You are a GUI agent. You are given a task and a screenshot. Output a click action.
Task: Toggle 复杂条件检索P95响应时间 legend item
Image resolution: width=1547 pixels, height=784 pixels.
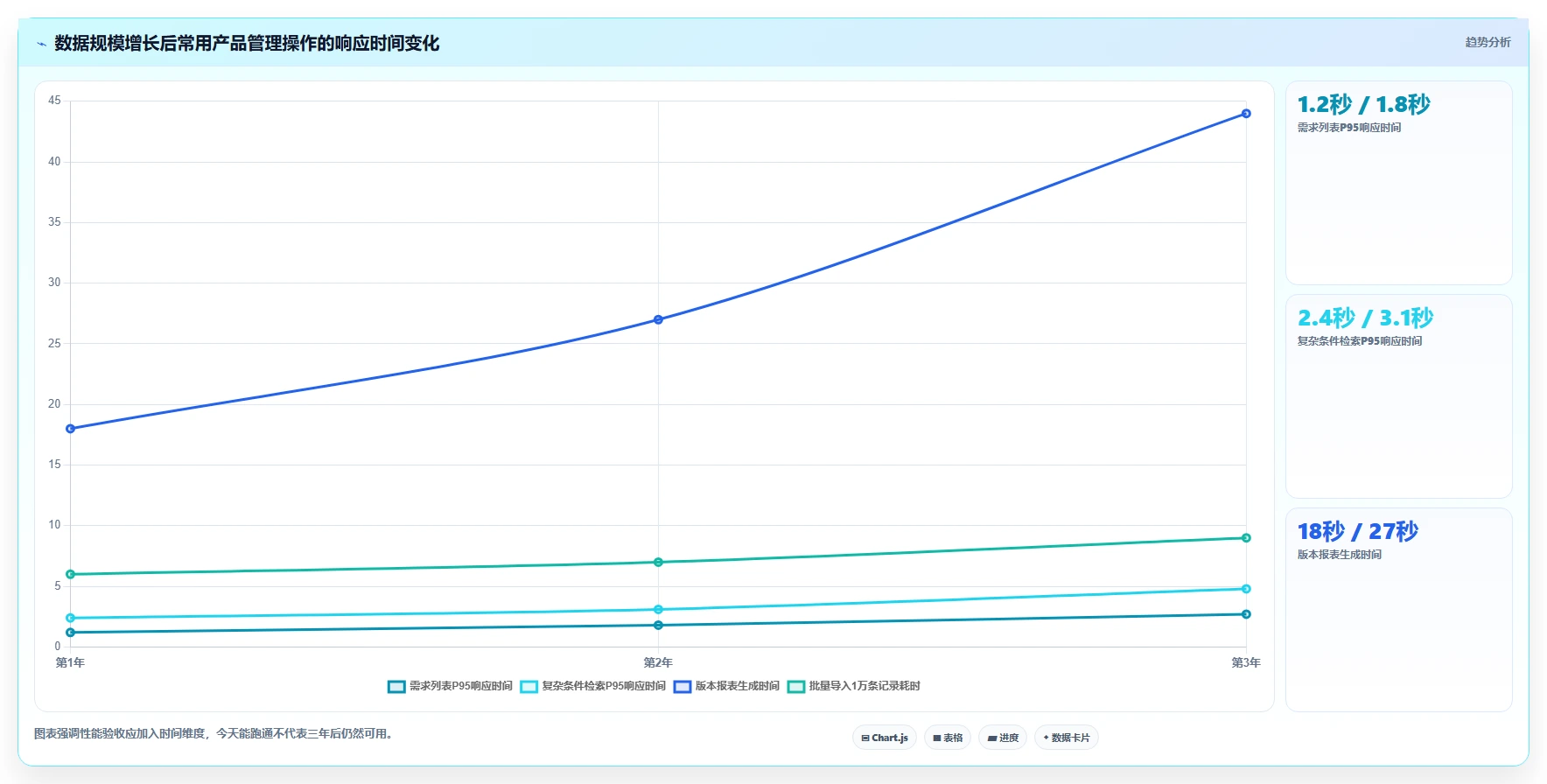point(592,686)
